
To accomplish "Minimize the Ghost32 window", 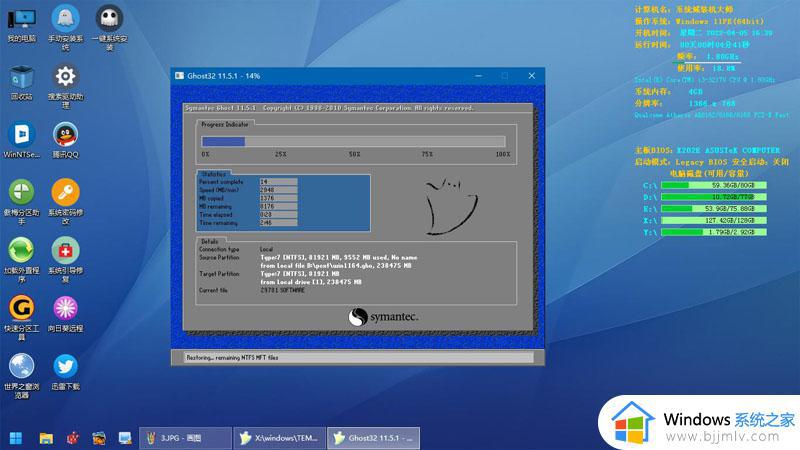I will pyautogui.click(x=478, y=76).
